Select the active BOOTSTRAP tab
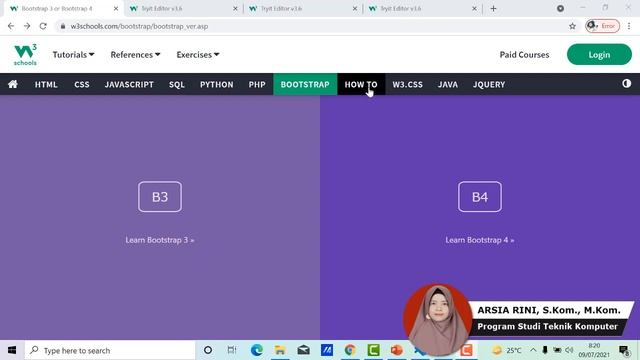This screenshot has height=360, width=640. point(305,84)
